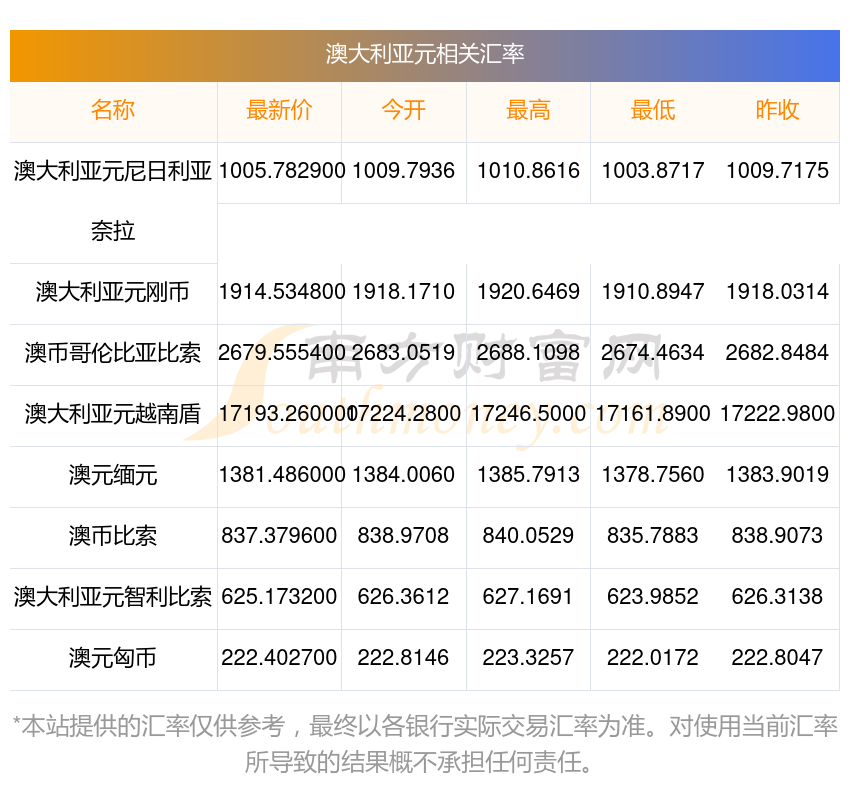The width and height of the screenshot is (850, 793).
Task: Click previous close 222.8047
Action: [x=777, y=657]
